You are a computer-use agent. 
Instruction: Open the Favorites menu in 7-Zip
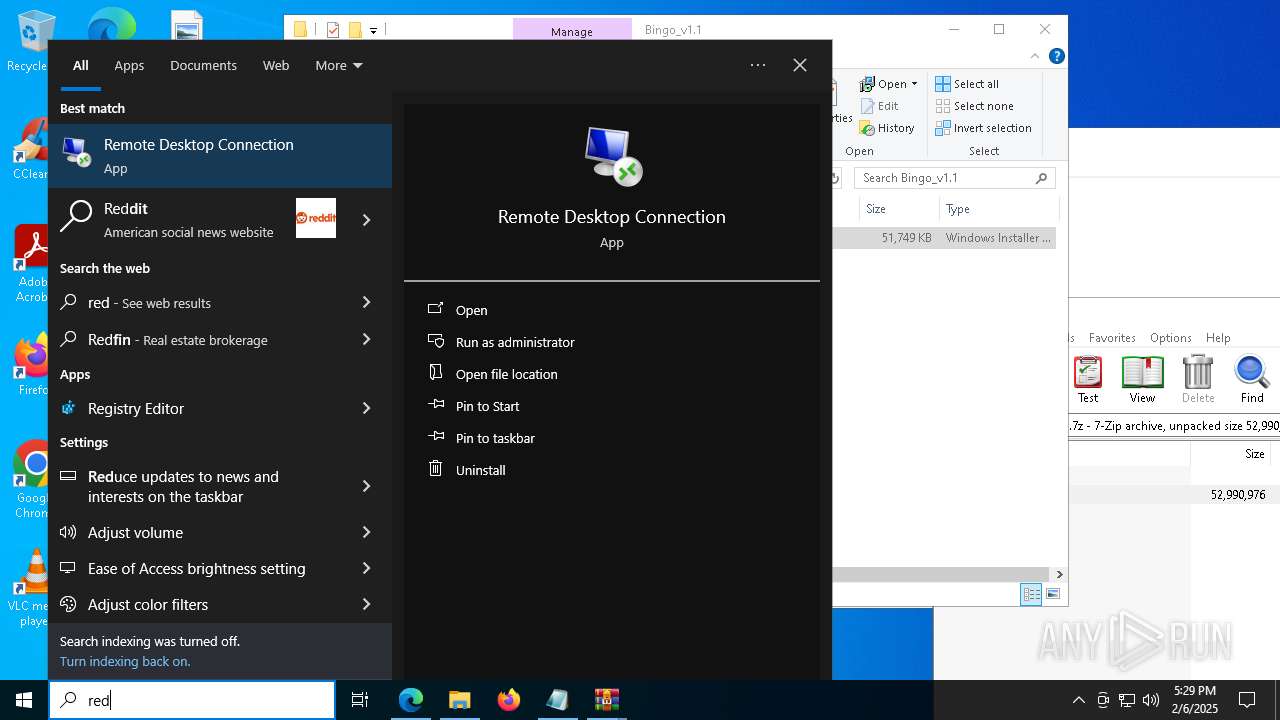(x=1112, y=338)
